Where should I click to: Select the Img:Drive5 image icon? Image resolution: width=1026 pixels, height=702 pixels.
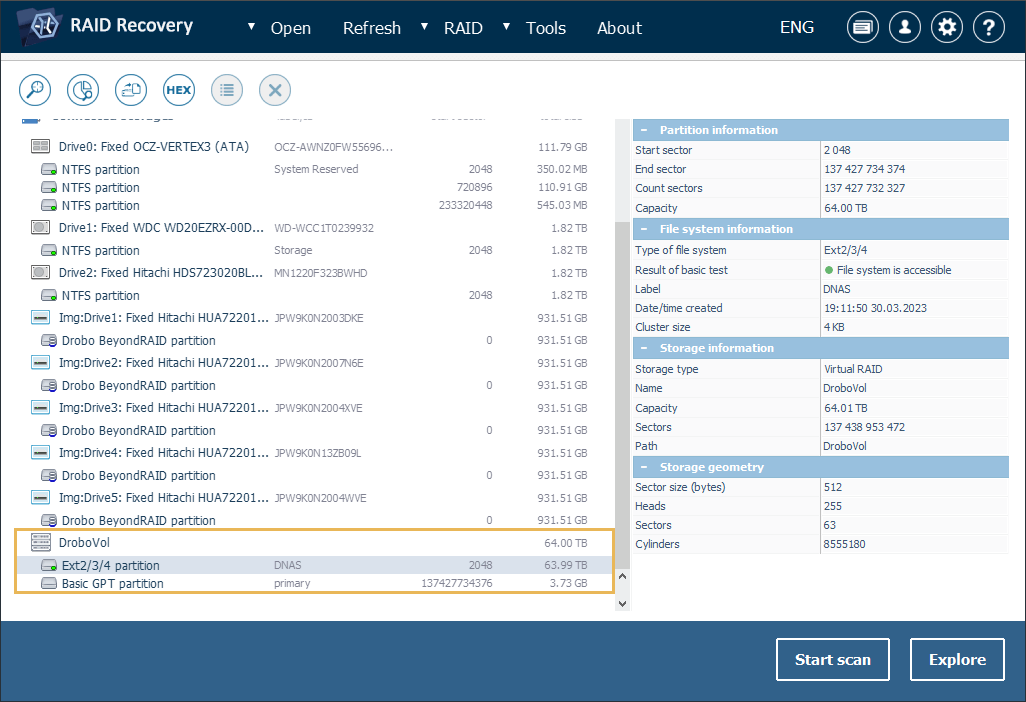[41, 498]
